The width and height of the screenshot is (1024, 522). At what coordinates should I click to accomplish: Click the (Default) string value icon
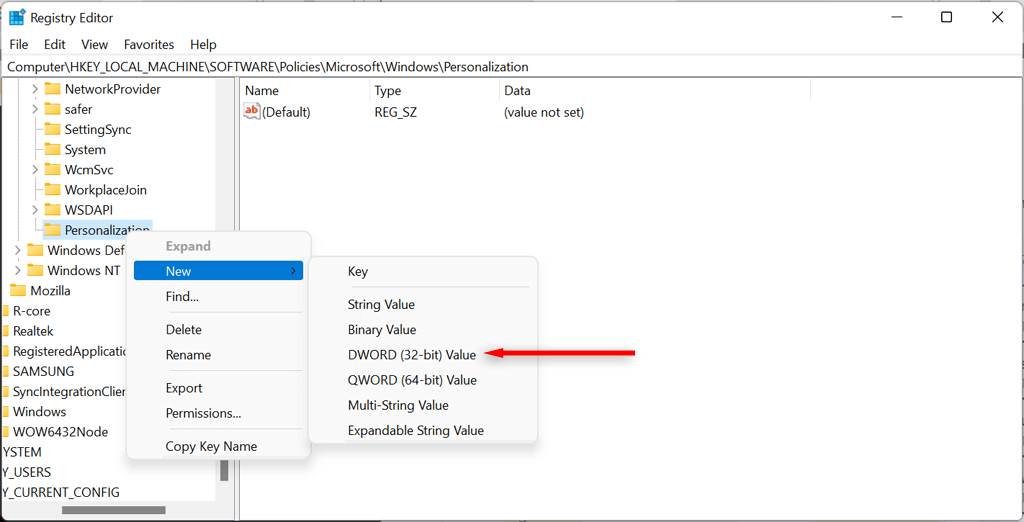coord(252,112)
